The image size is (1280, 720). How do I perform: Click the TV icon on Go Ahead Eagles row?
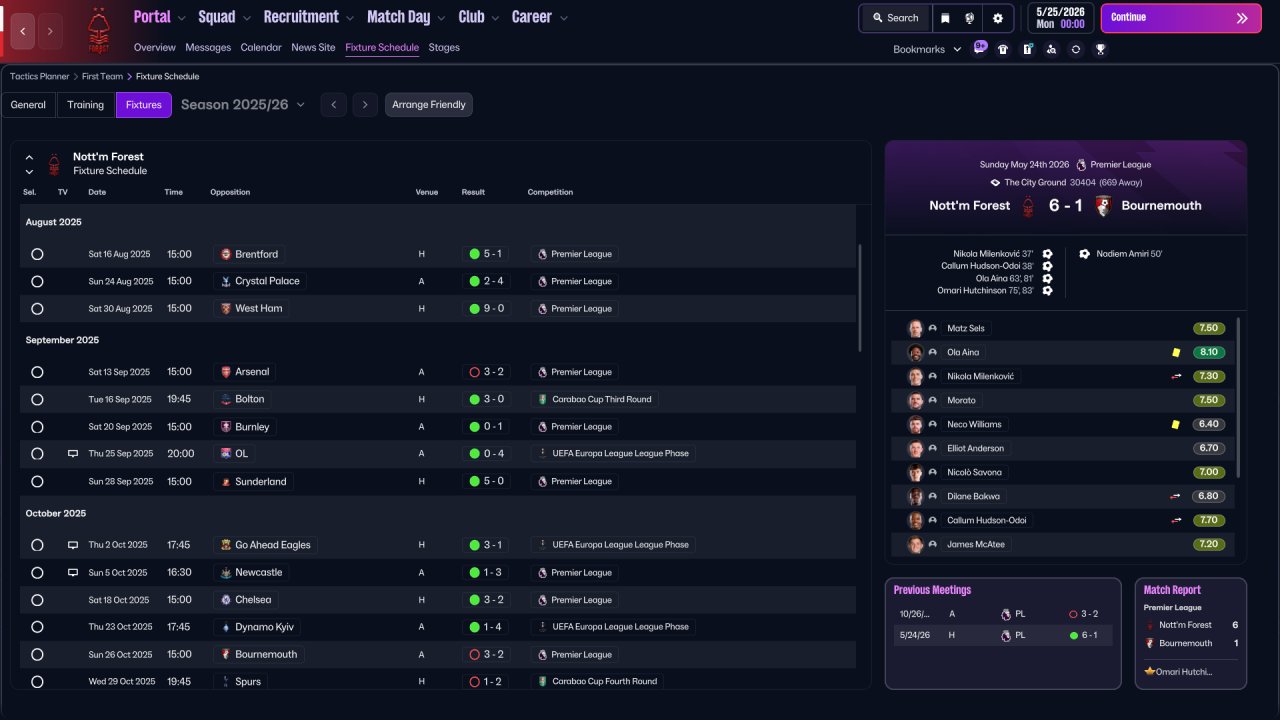[73, 546]
